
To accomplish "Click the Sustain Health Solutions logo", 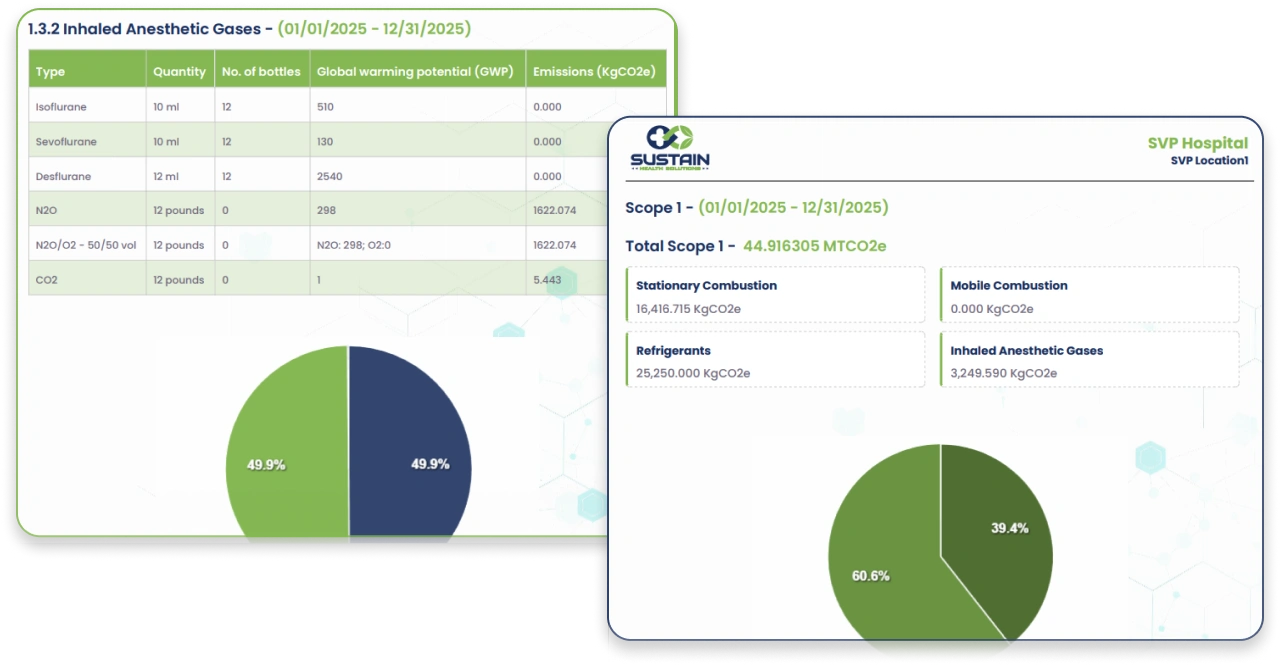I will tap(669, 148).
